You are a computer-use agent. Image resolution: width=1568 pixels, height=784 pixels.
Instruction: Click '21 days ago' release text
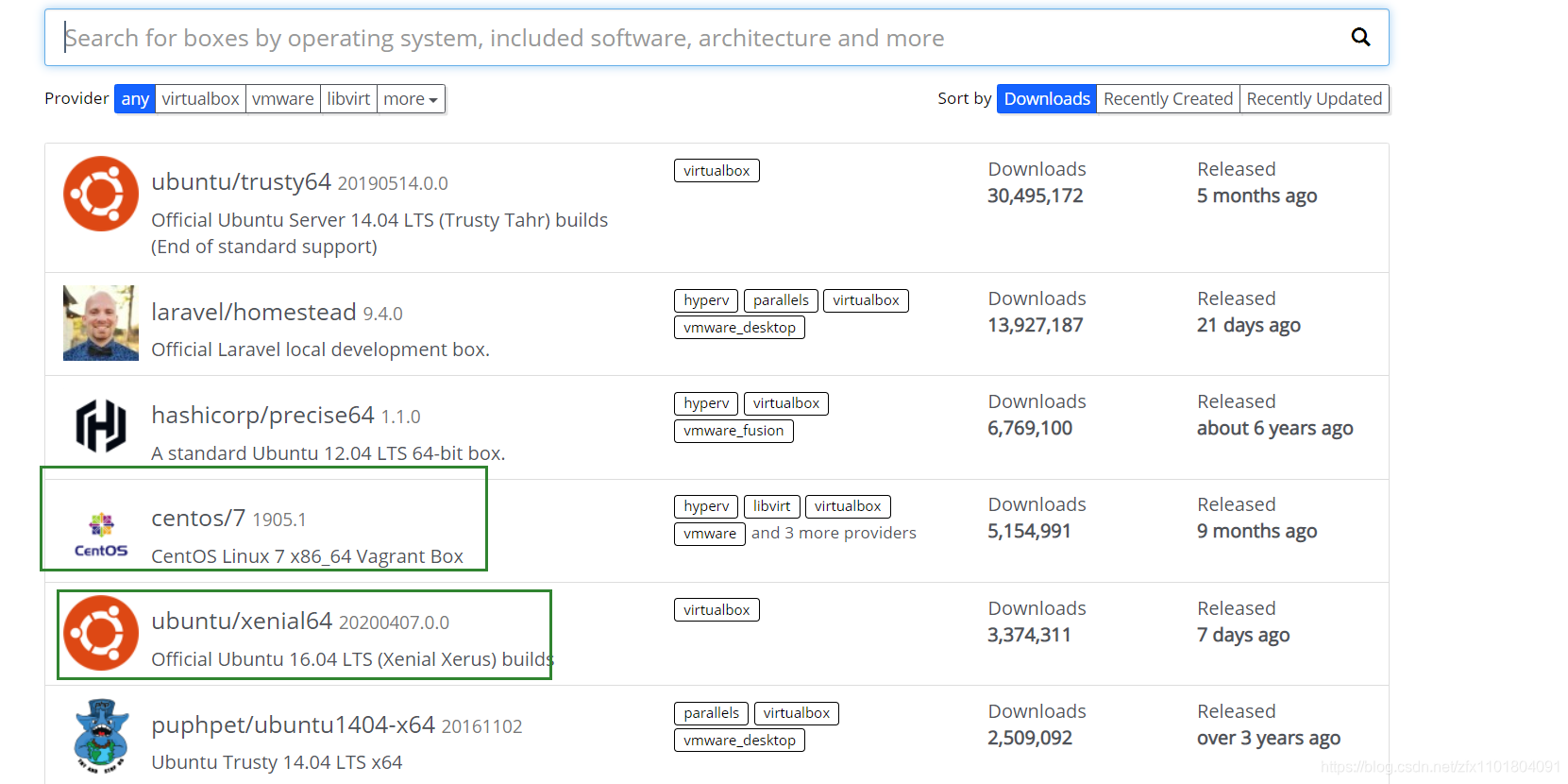1249,325
